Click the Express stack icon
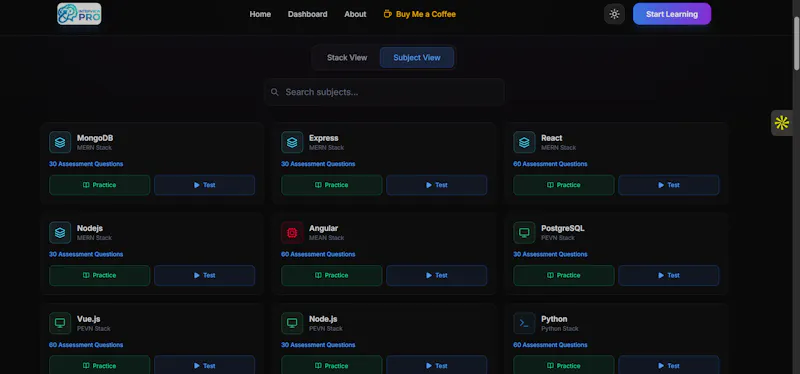This screenshot has width=800, height=374. click(x=292, y=142)
